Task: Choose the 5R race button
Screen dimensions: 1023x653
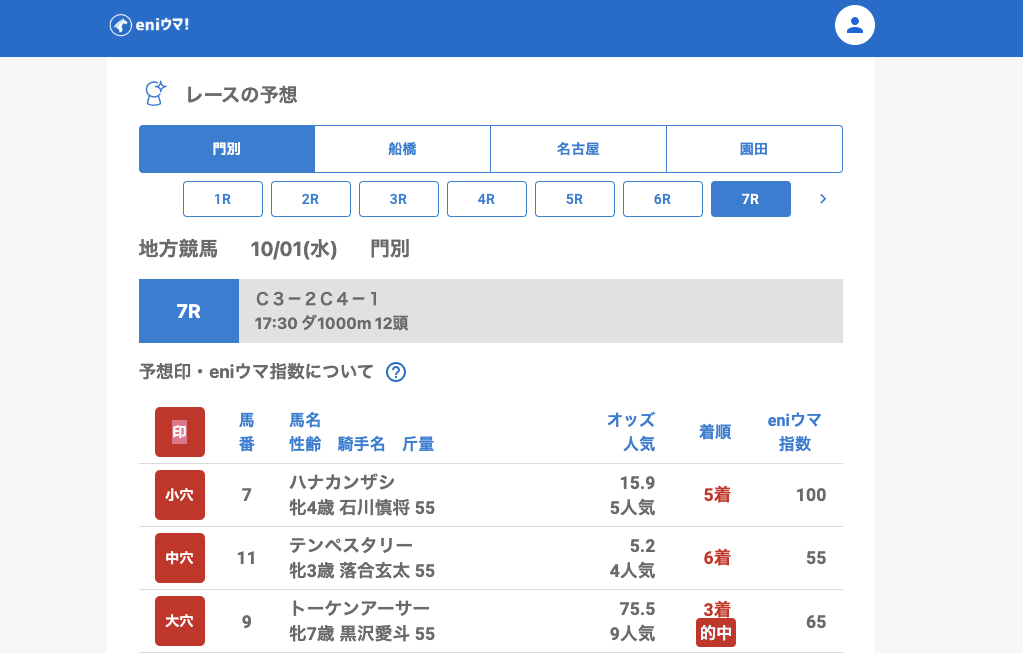Action: click(x=575, y=199)
